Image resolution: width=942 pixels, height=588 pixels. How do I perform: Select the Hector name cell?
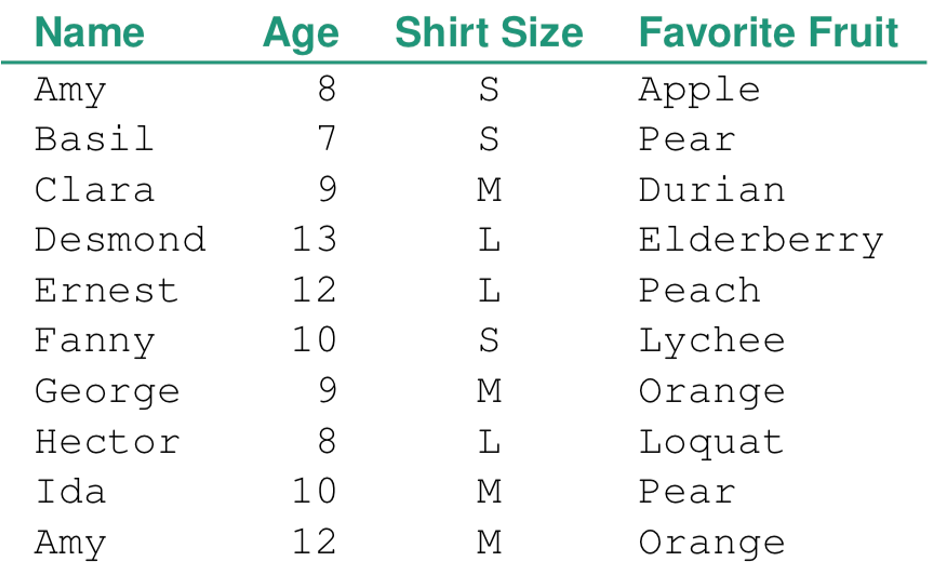coord(107,442)
